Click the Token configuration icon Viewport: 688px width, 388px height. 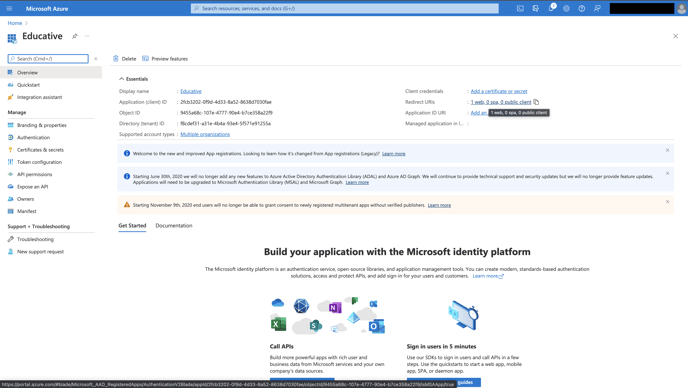pos(11,162)
